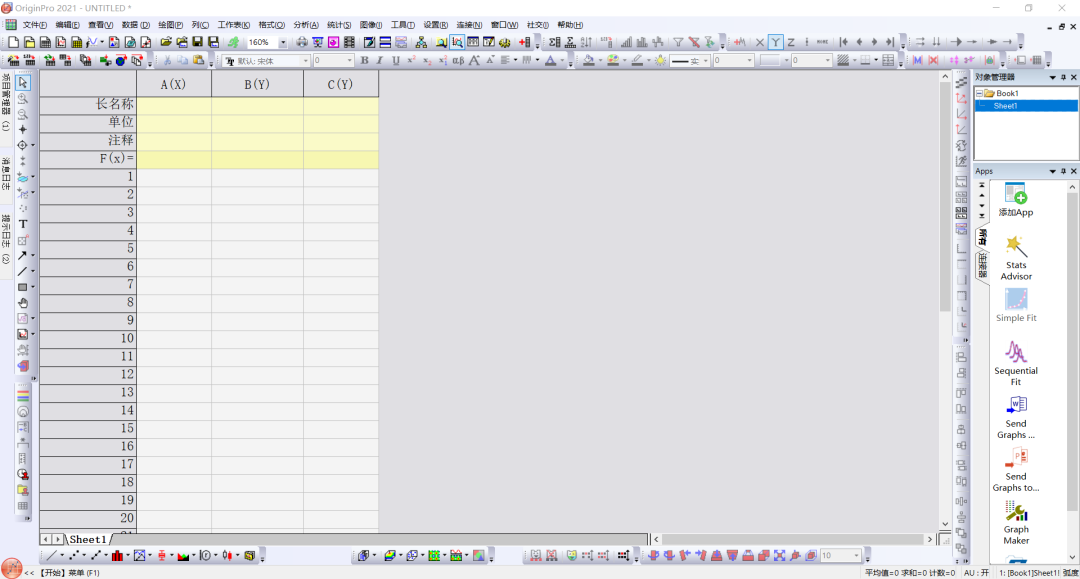Open the 分析(A) menu
The image size is (1080, 579).
pos(306,25)
